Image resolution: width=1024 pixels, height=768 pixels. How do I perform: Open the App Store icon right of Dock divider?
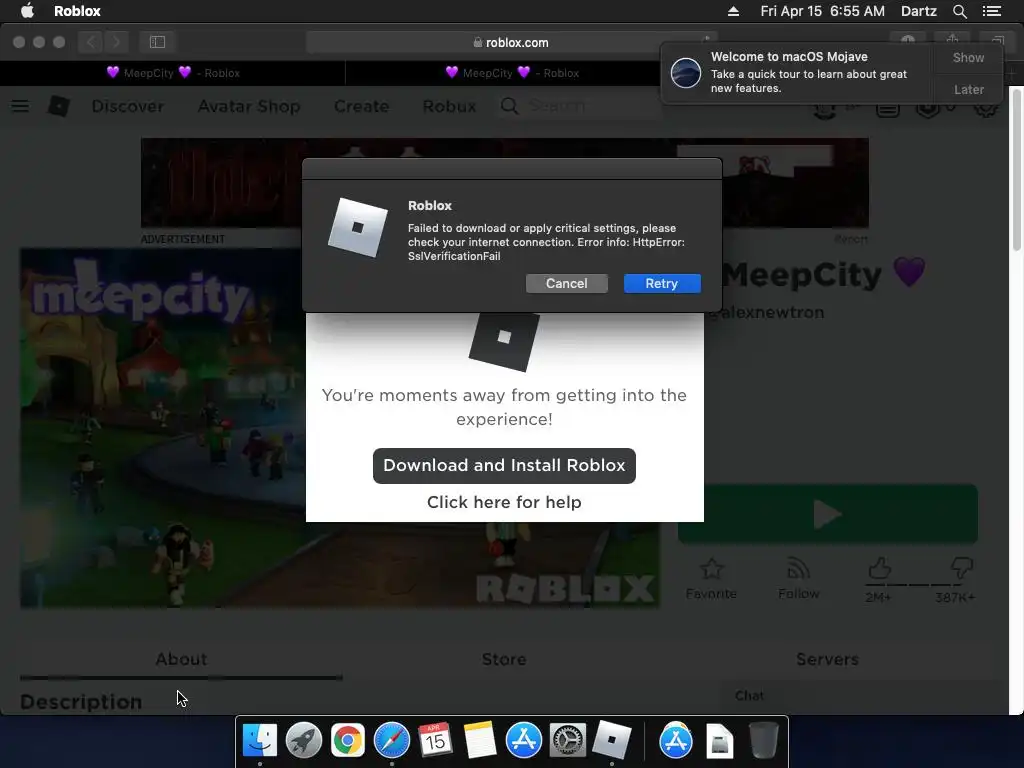675,741
